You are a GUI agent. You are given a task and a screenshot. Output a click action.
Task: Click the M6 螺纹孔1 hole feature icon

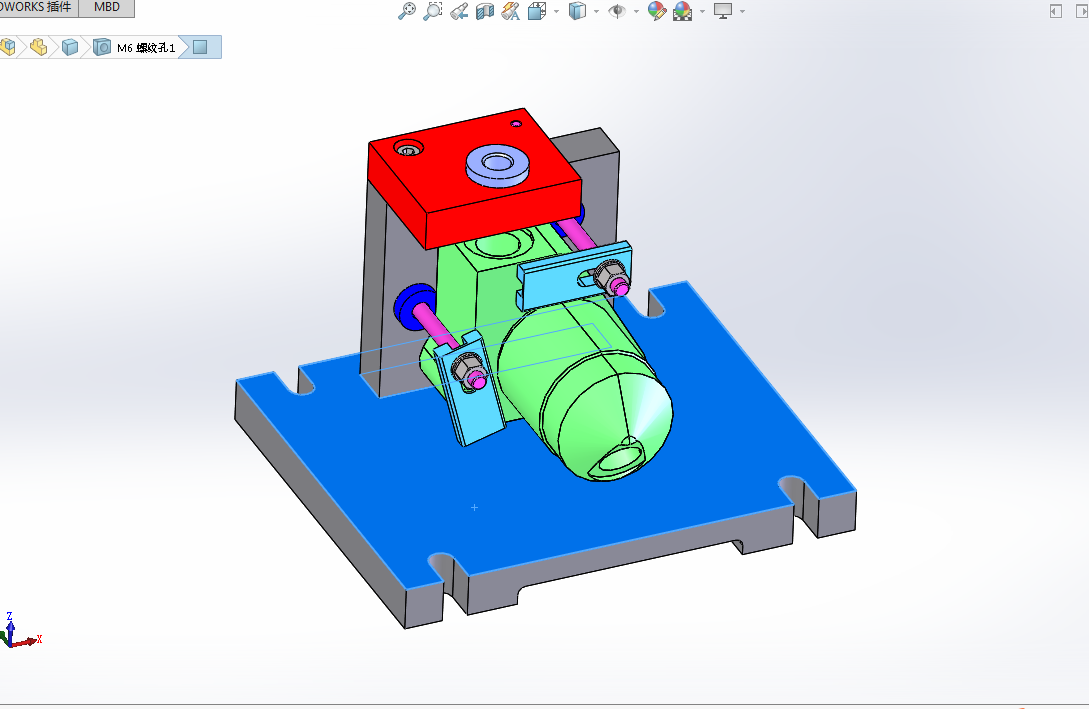102,47
